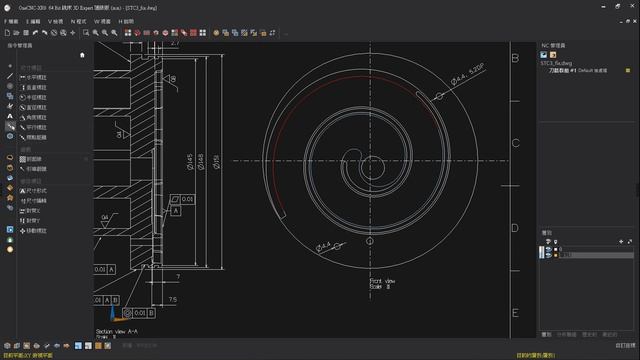Click the orange color swatch of second layer
The width and height of the screenshot is (640, 360).
(556, 255)
